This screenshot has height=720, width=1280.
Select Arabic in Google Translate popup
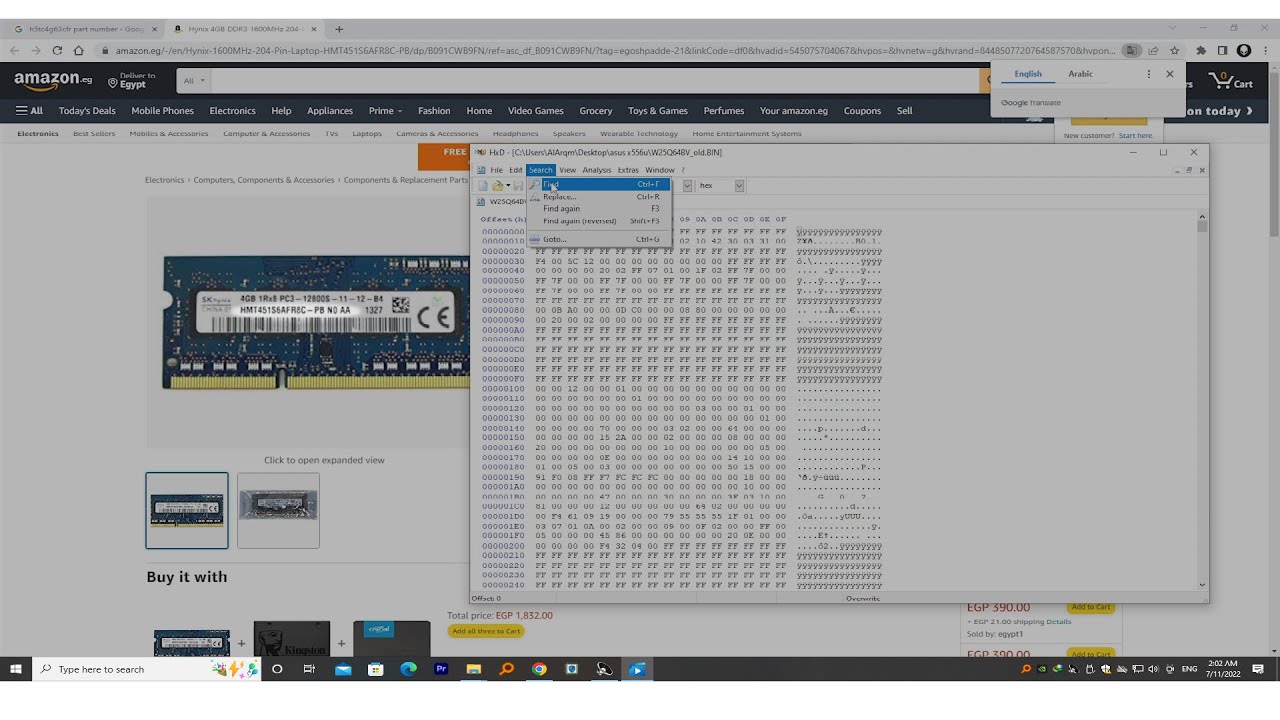(x=1080, y=74)
